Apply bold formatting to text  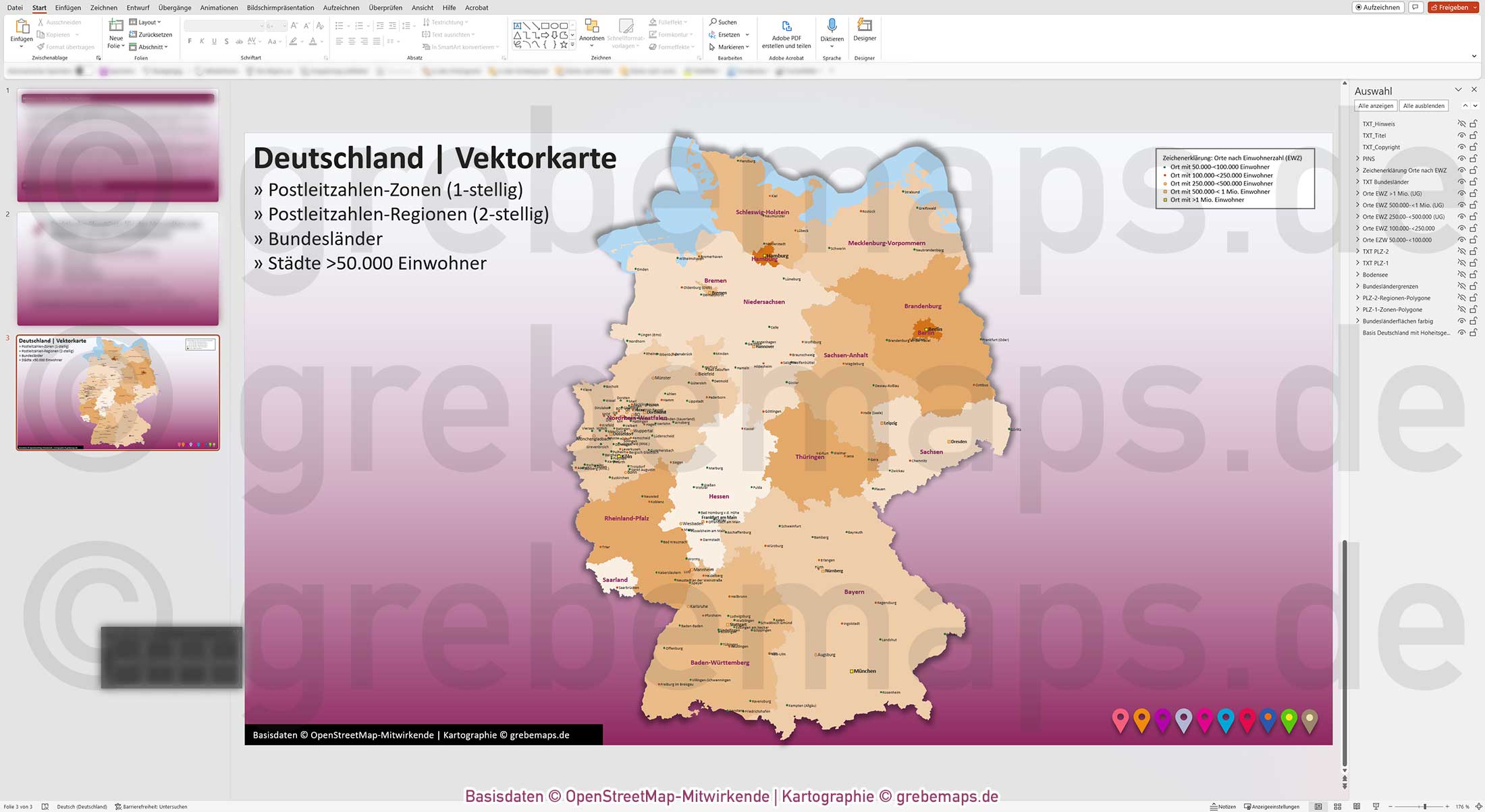pos(190,41)
